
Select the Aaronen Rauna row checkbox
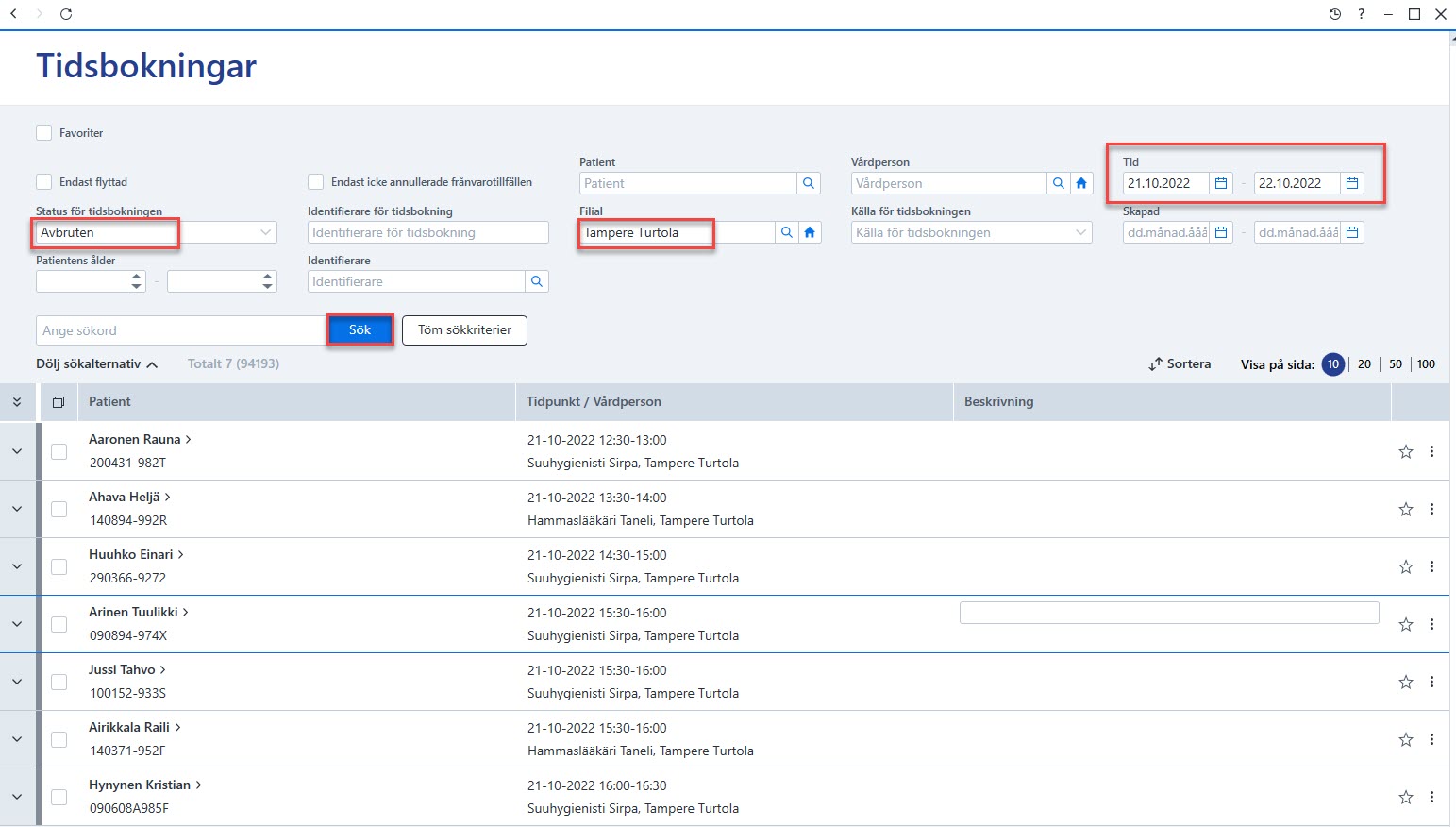pyautogui.click(x=59, y=451)
